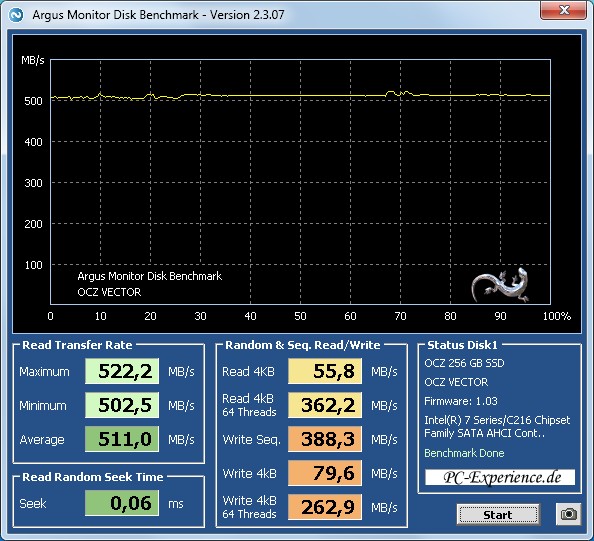Viewport: 594px width, 541px height.
Task: Select the Write 4kB 64 Threads value 262,9
Action: [325, 507]
